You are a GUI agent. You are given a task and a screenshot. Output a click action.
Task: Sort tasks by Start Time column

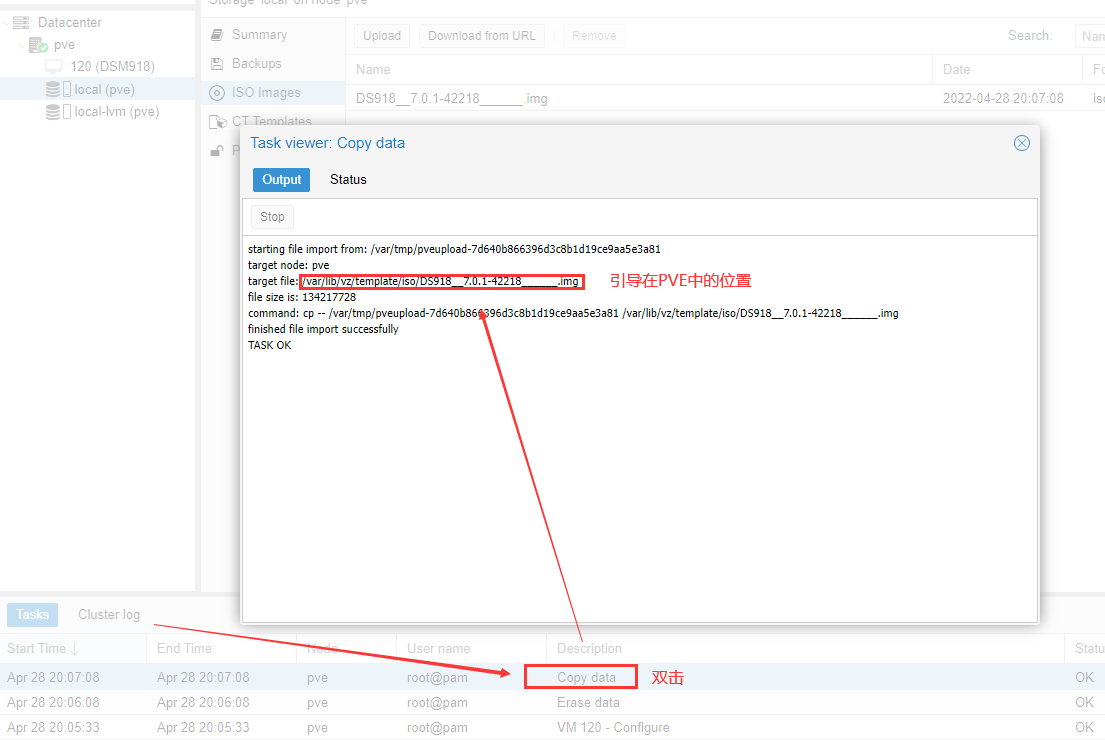tap(43, 648)
